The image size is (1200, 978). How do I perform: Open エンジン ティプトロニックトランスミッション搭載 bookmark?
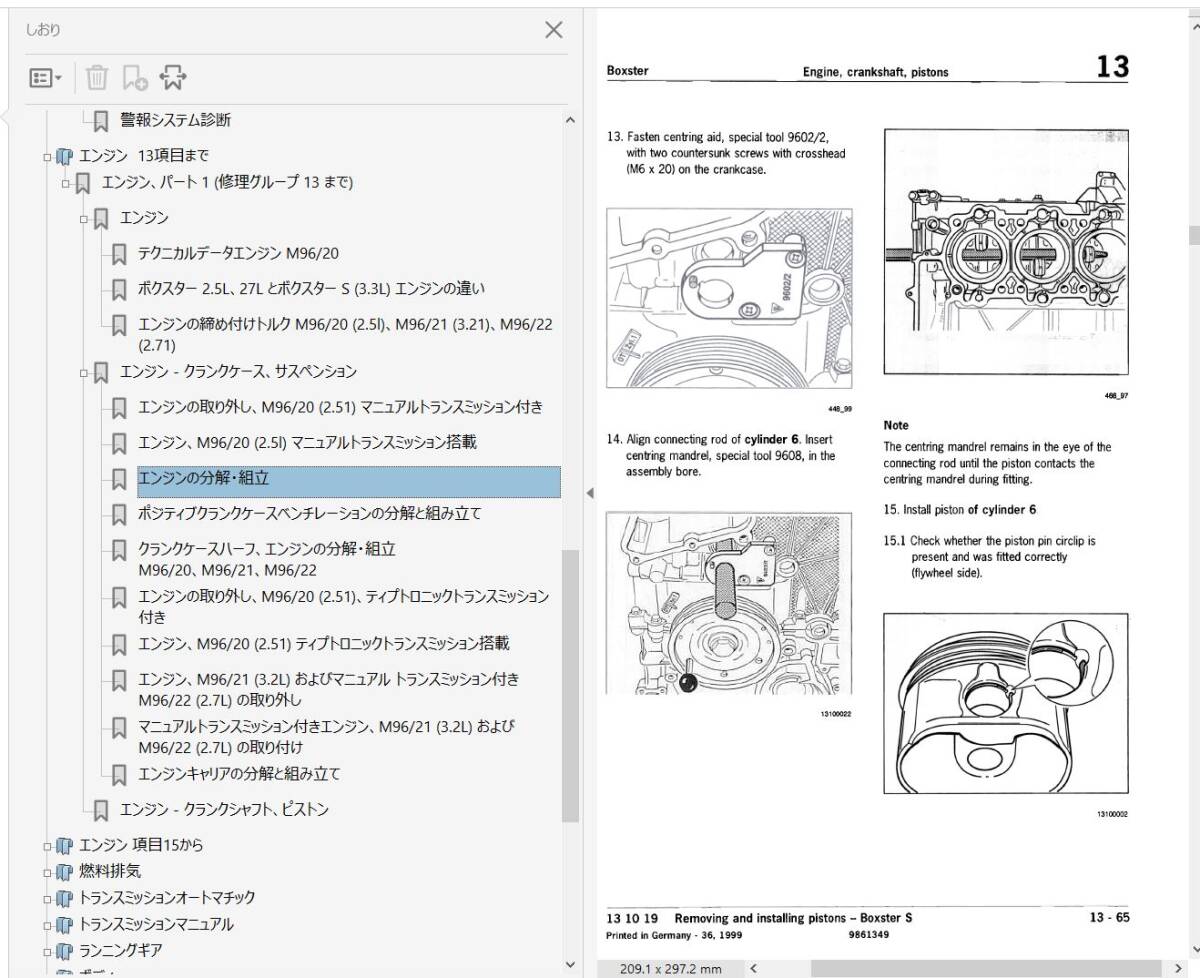[x=324, y=643]
